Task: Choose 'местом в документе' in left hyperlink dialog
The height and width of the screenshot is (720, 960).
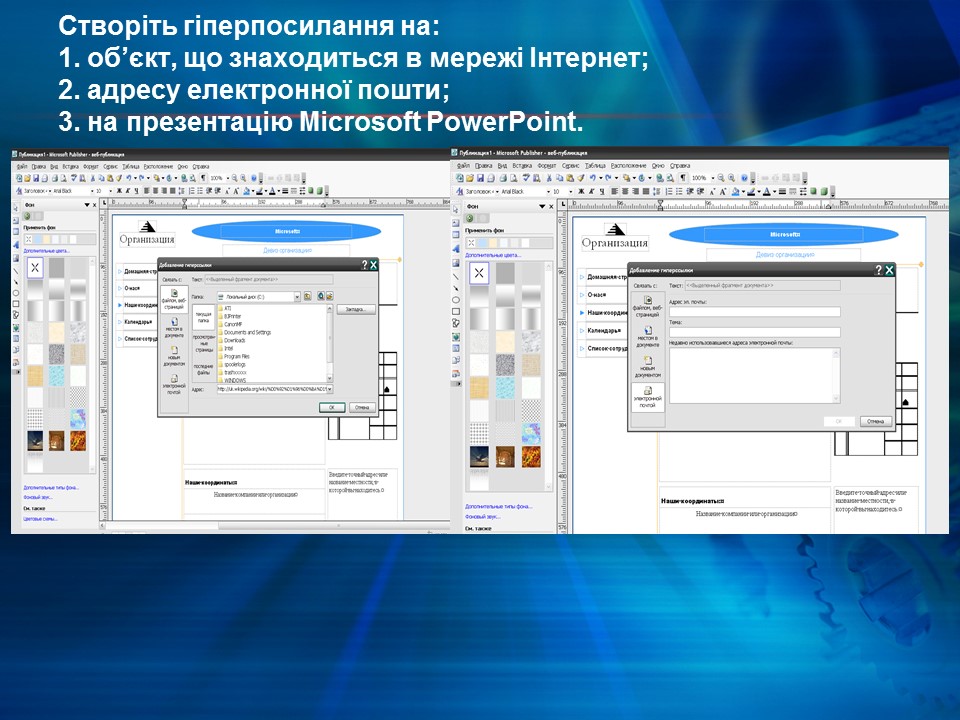Action: [x=174, y=328]
